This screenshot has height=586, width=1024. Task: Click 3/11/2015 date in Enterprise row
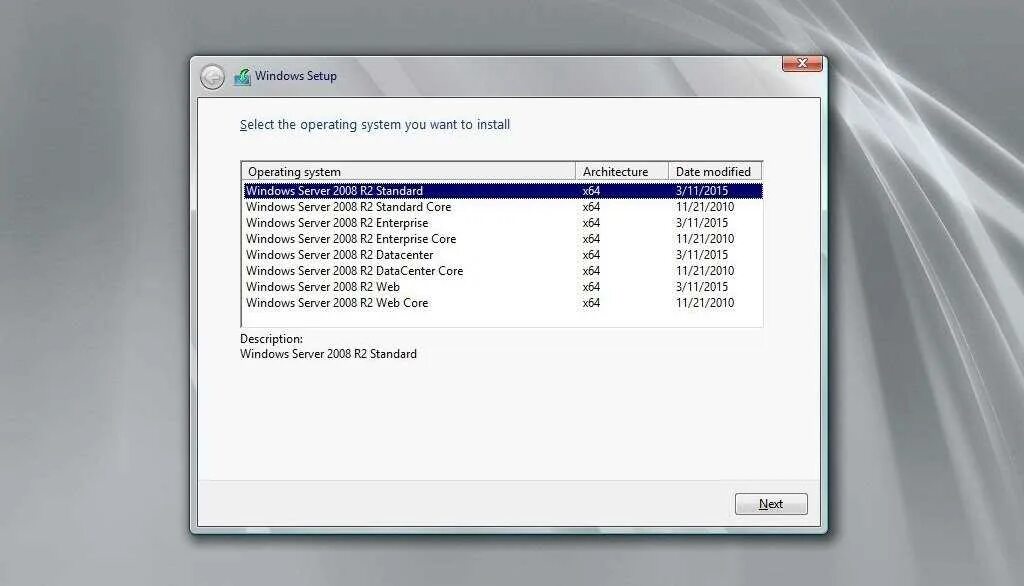(x=701, y=223)
